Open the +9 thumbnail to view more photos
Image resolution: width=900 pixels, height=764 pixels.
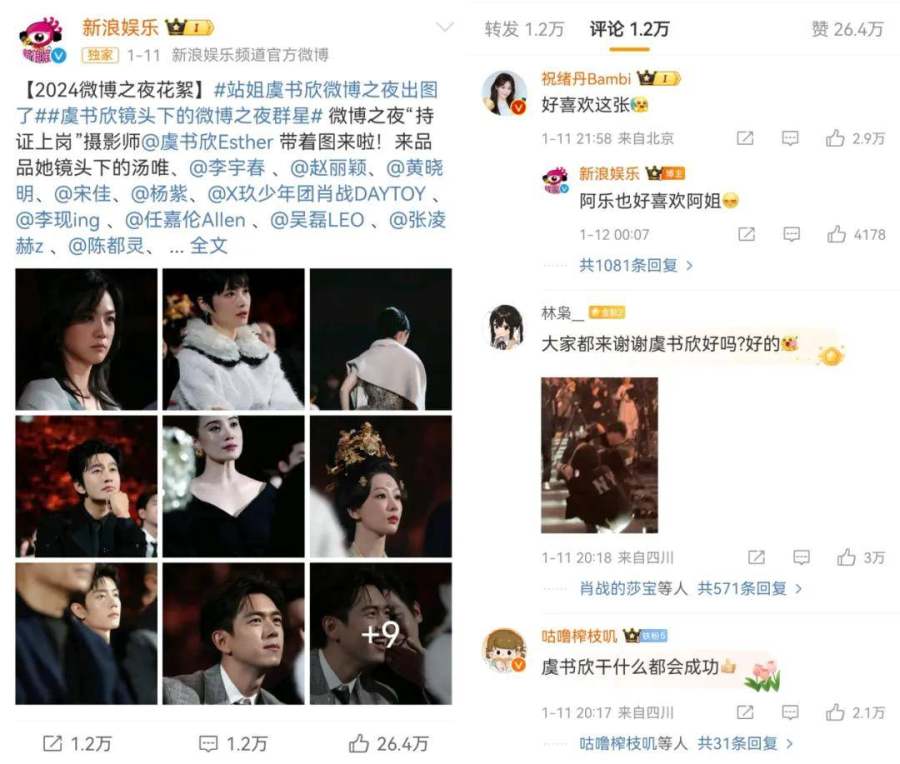tap(381, 634)
